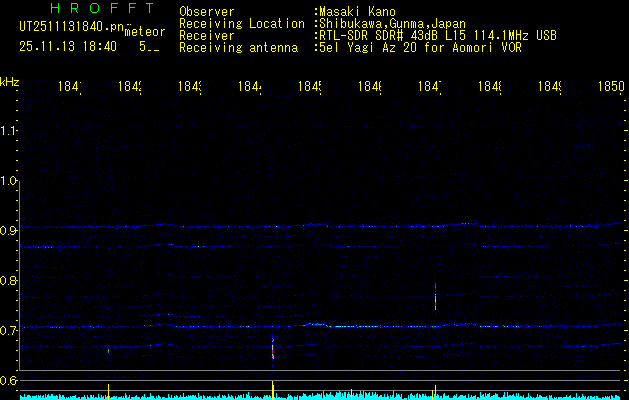Click the kHz axis unit label
Screen dimensions: 629x400
(10, 80)
